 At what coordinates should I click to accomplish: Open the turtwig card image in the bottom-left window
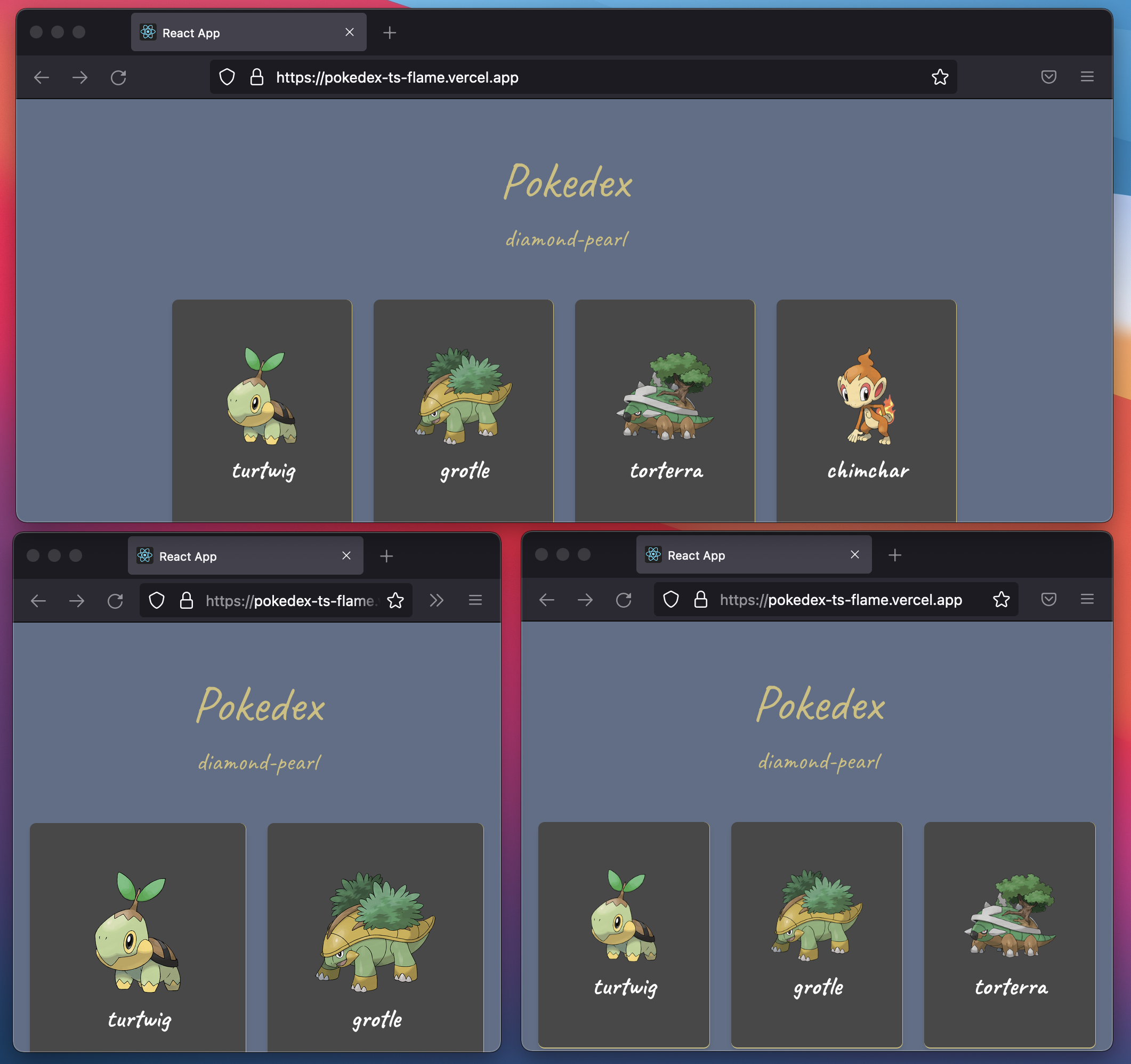point(138,932)
